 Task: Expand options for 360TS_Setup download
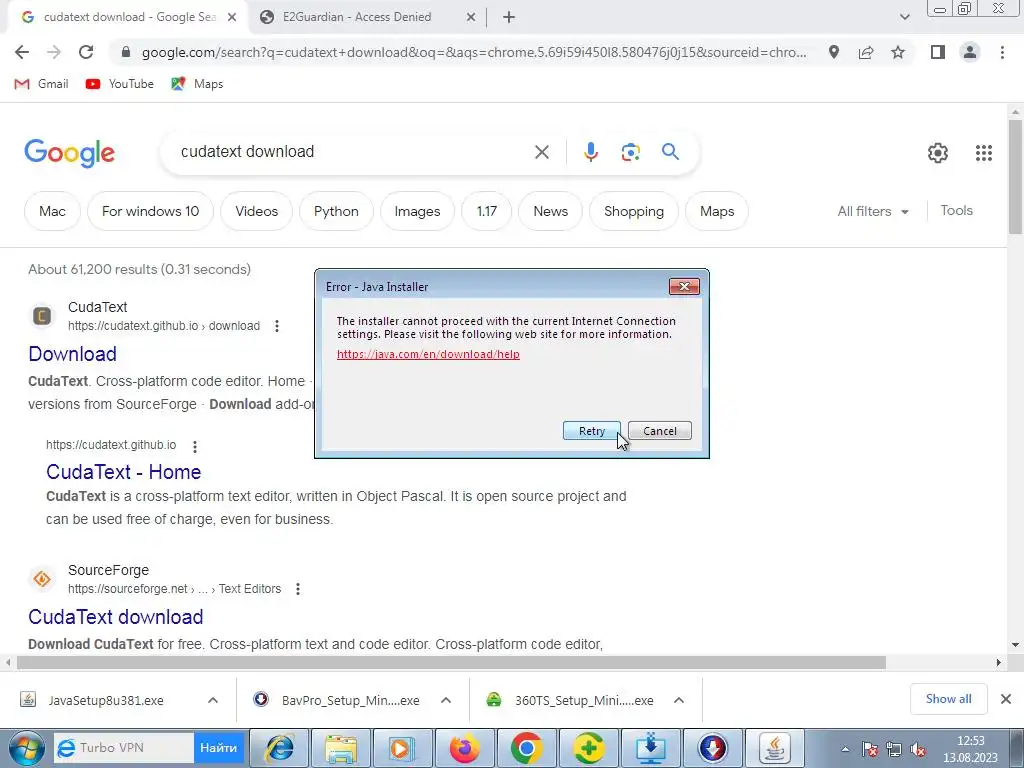(679, 700)
